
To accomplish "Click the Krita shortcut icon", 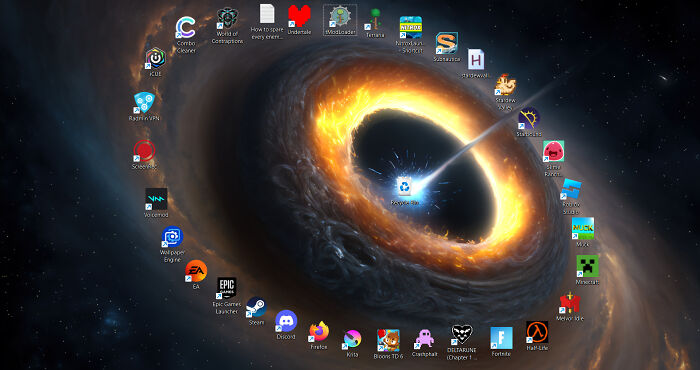I will 352,339.
